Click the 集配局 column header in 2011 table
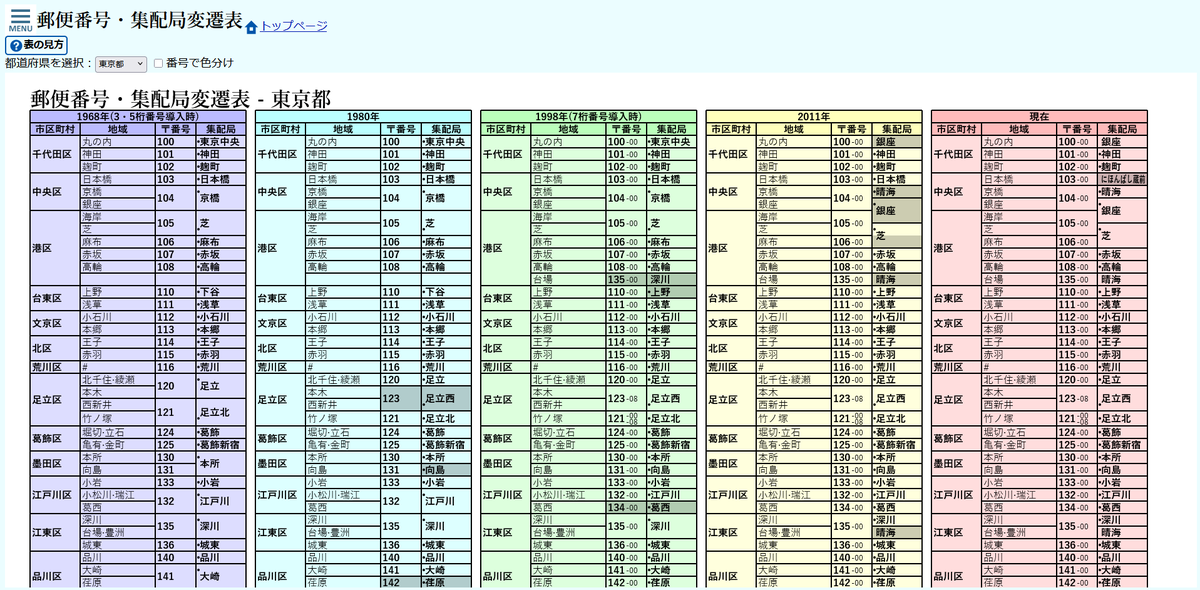Screen dimensions: 1200x590 (x=895, y=130)
